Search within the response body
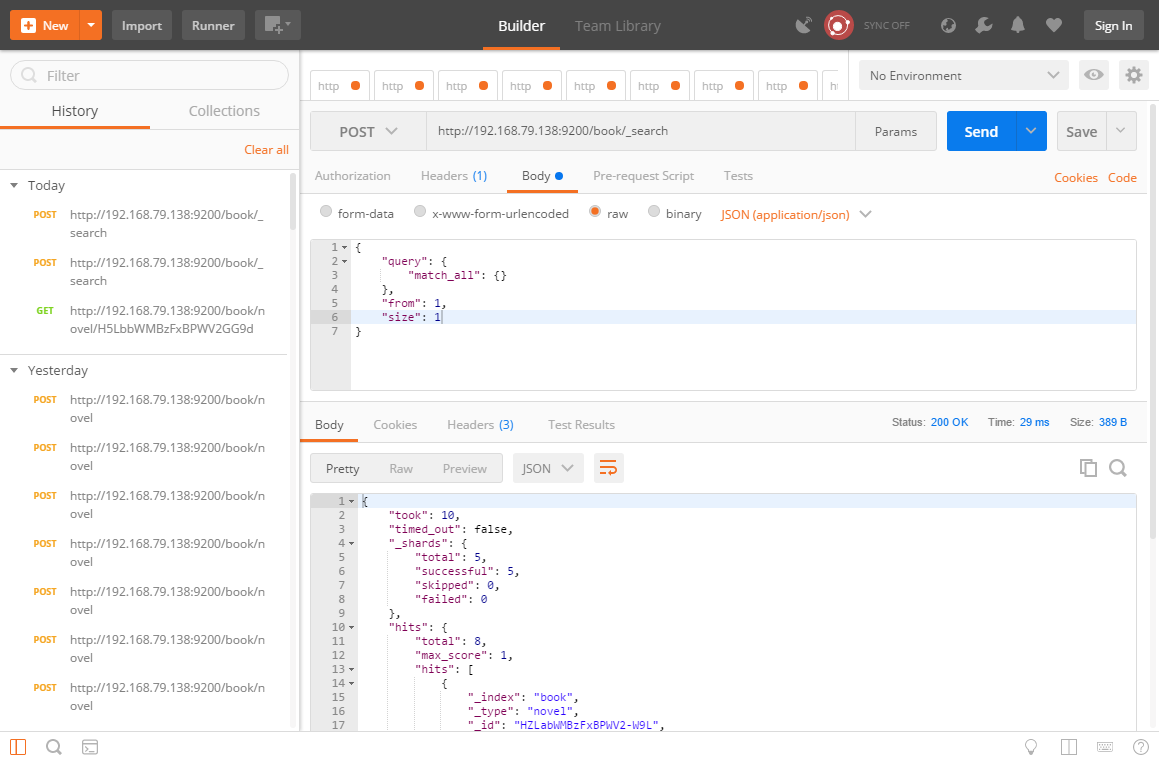 point(1118,468)
